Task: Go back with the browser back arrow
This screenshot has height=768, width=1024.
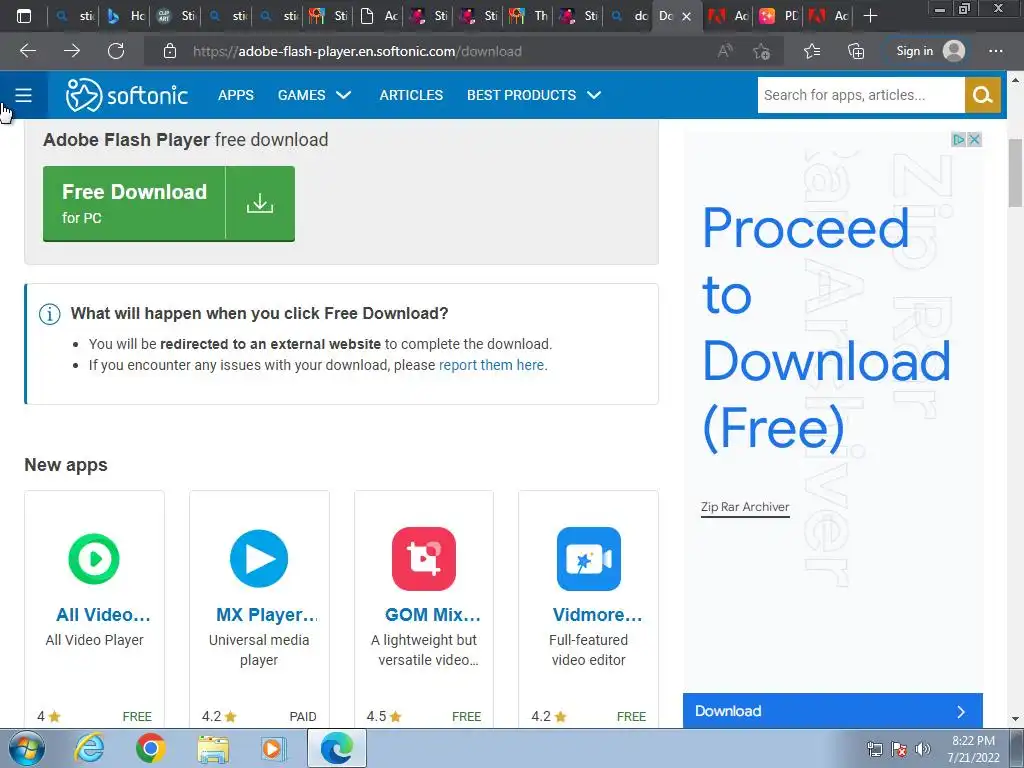Action: coord(28,51)
